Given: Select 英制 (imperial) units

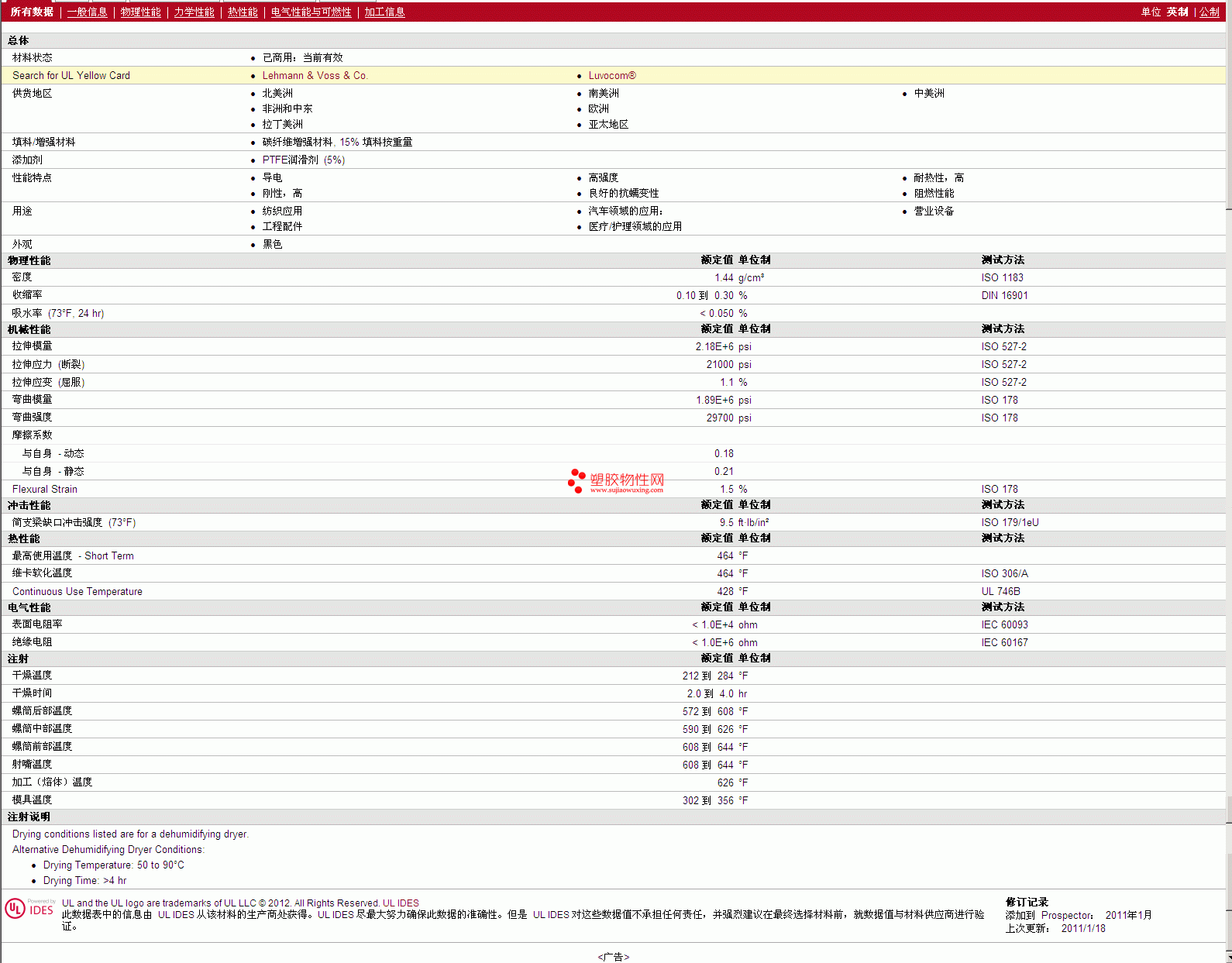Looking at the screenshot, I should tap(1177, 12).
